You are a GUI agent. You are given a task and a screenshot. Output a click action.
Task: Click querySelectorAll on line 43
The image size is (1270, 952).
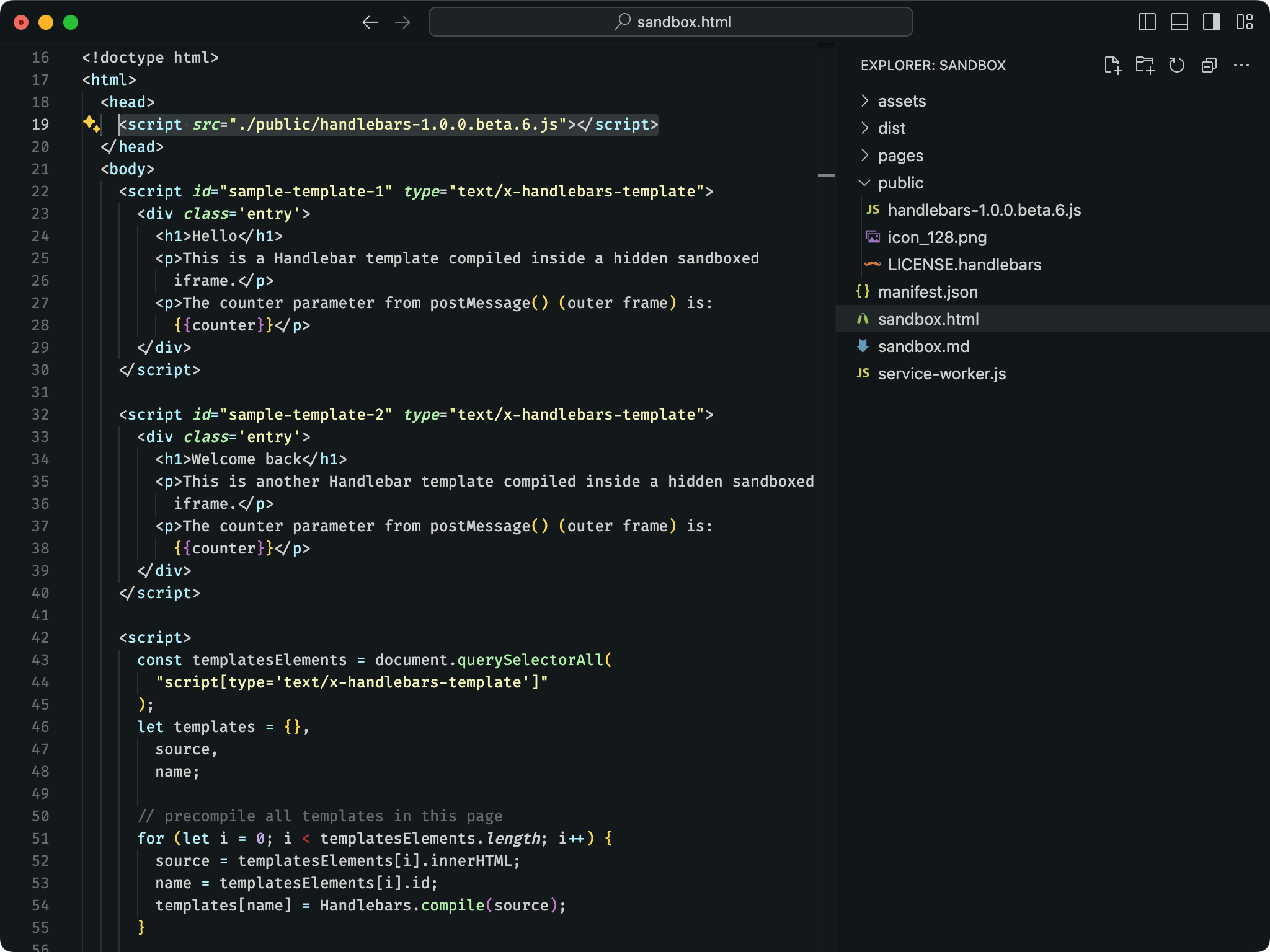pyautogui.click(x=530, y=660)
